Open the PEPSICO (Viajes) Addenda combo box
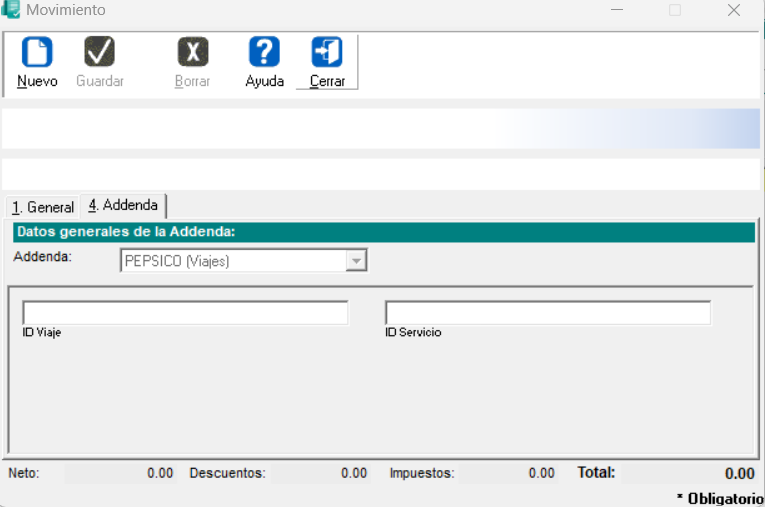Image resolution: width=765 pixels, height=507 pixels. (233, 261)
